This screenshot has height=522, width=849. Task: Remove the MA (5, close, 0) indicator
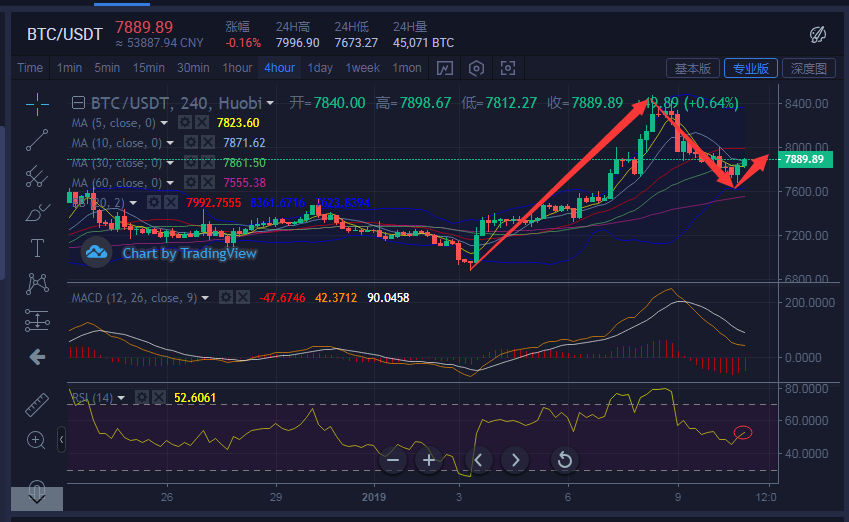click(x=202, y=123)
